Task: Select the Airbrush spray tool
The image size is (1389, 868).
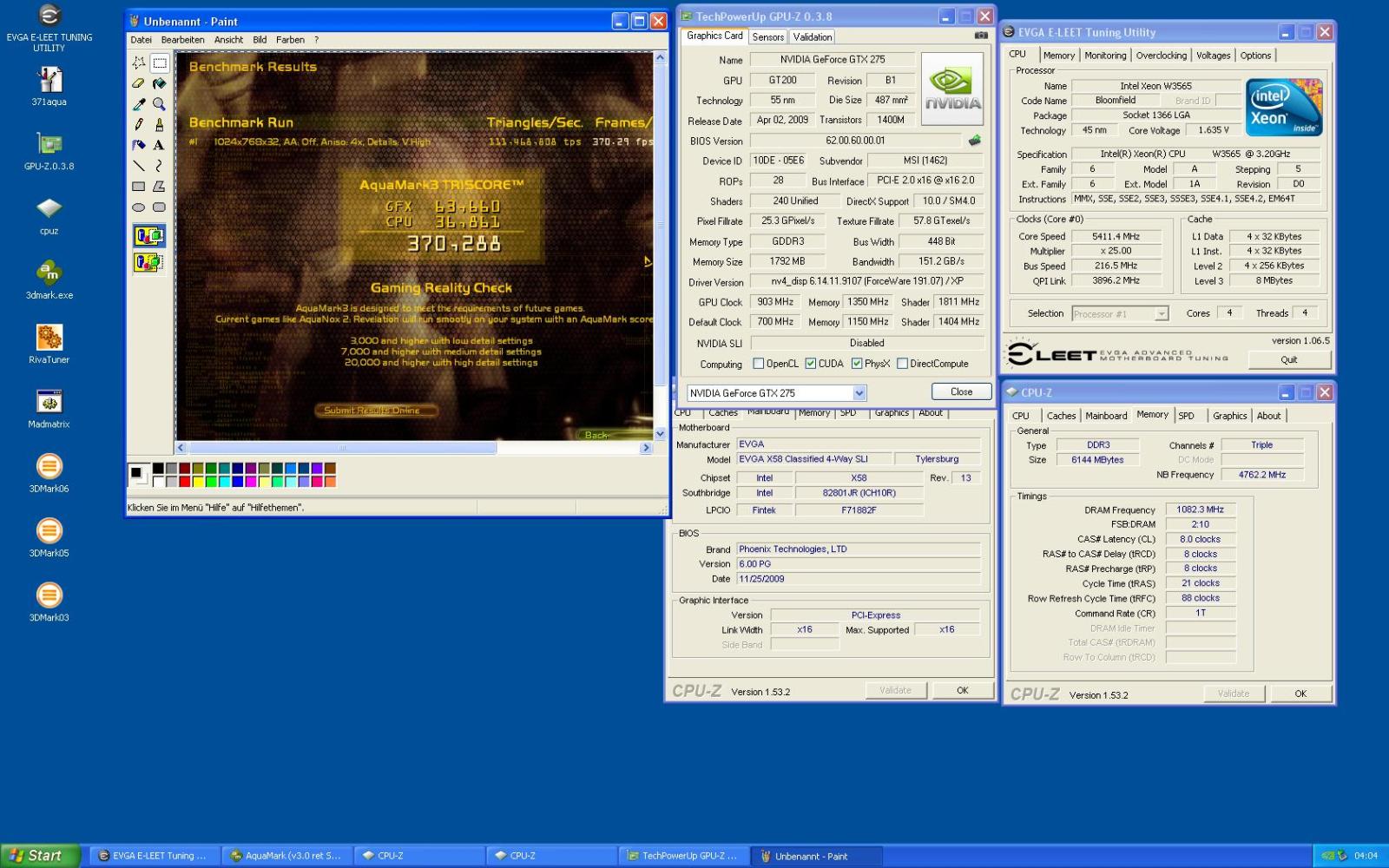Action: coord(139,145)
